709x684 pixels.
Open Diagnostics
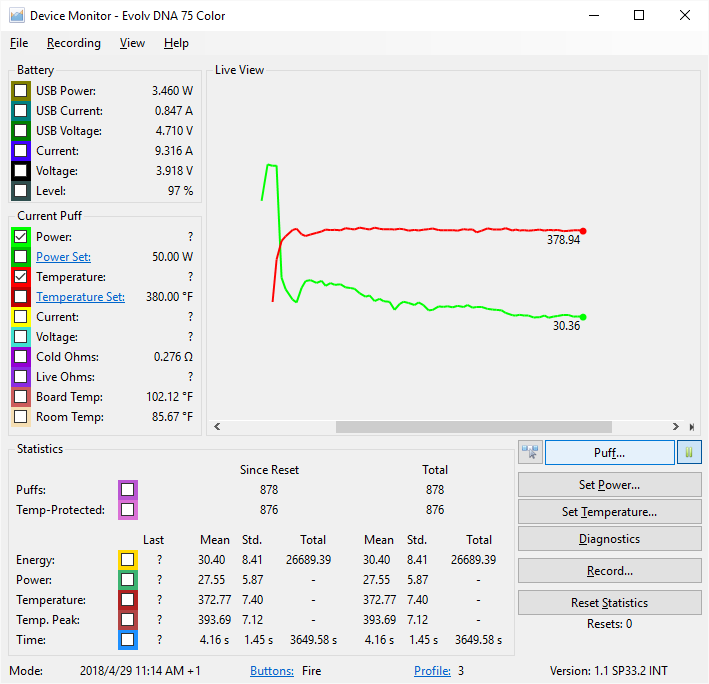pyautogui.click(x=610, y=539)
